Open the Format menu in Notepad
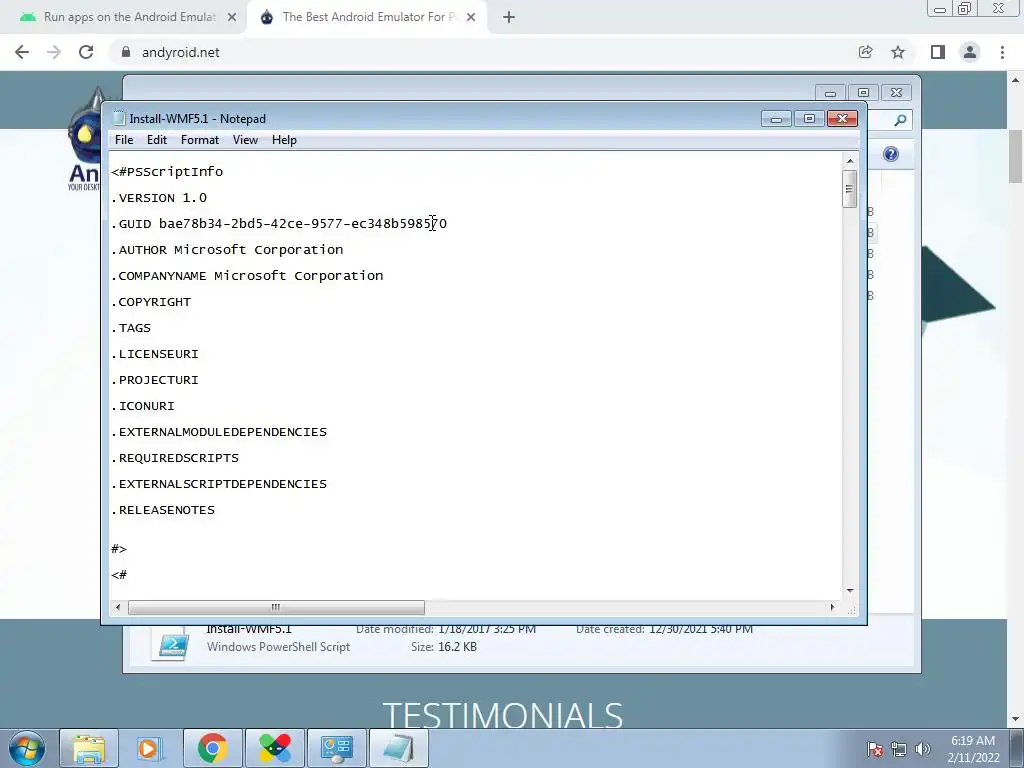Image resolution: width=1024 pixels, height=768 pixels. pyautogui.click(x=200, y=140)
